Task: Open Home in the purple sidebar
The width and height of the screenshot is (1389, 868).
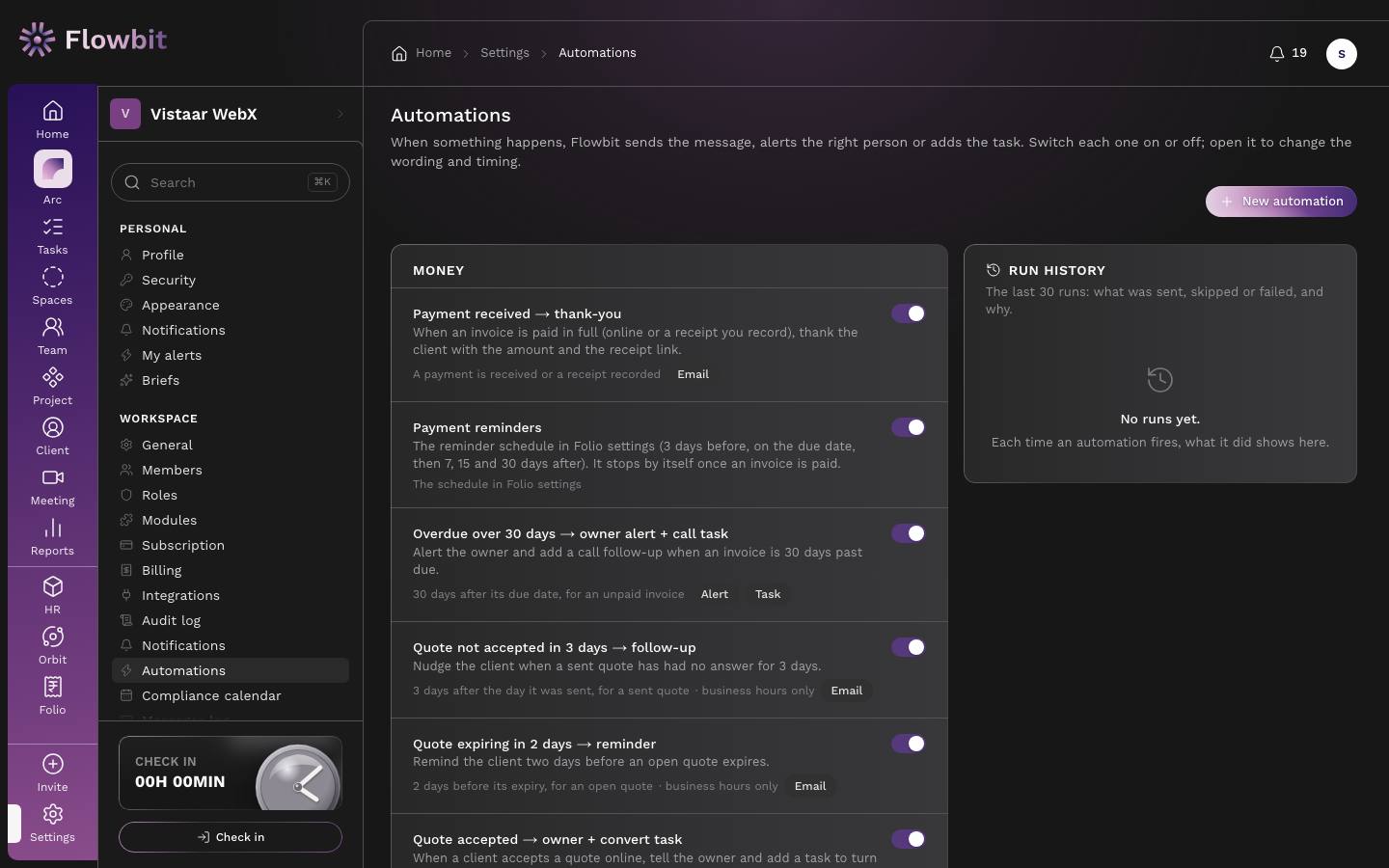Action: pos(52,120)
